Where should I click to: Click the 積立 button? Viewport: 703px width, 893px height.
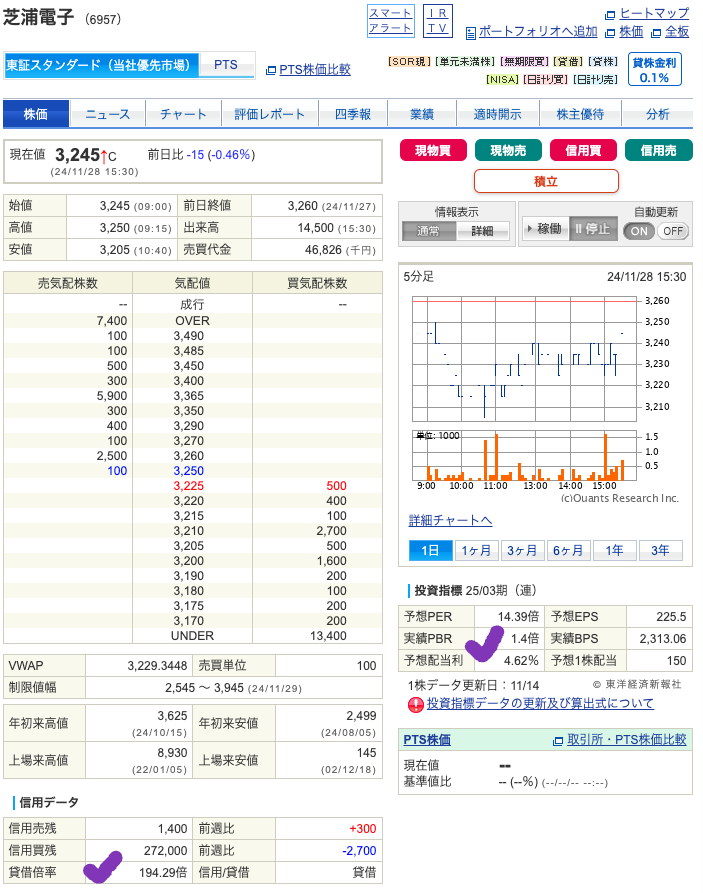point(546,181)
